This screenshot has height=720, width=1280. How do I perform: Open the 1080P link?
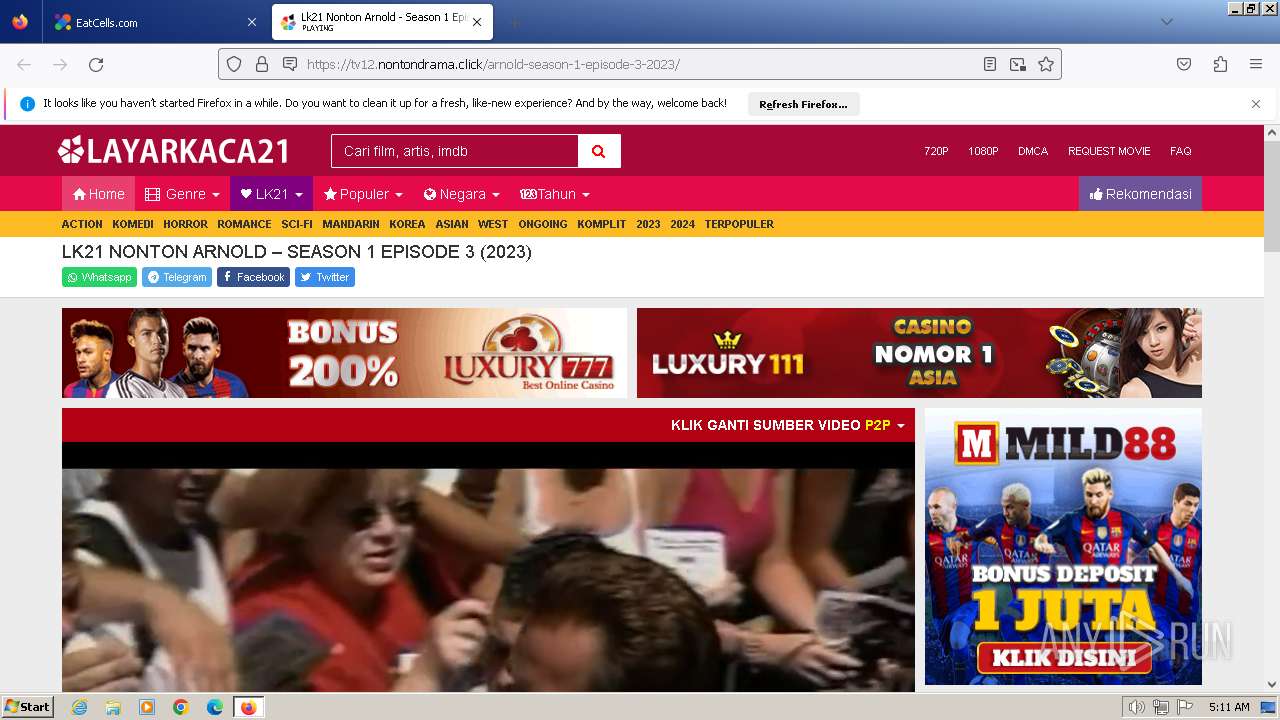click(x=983, y=151)
